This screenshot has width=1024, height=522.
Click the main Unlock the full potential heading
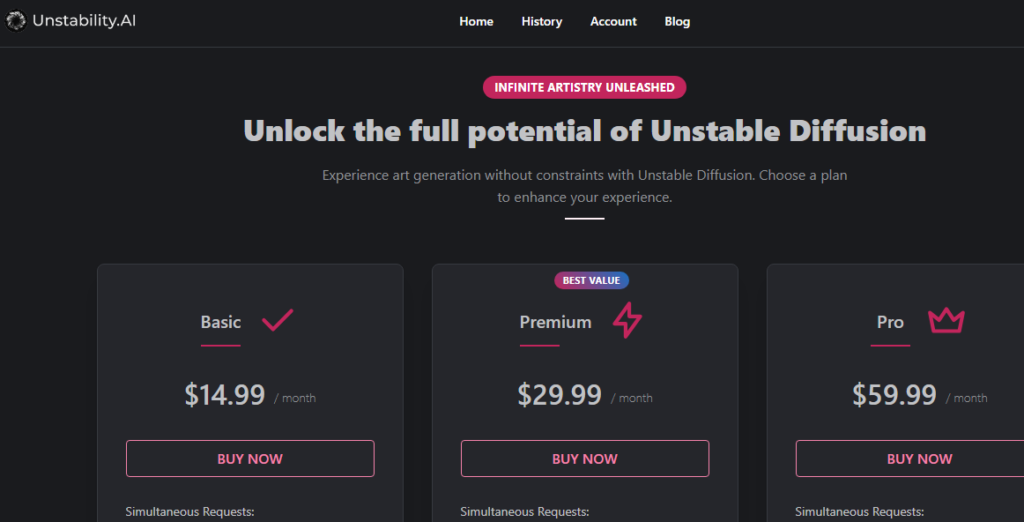[584, 131]
